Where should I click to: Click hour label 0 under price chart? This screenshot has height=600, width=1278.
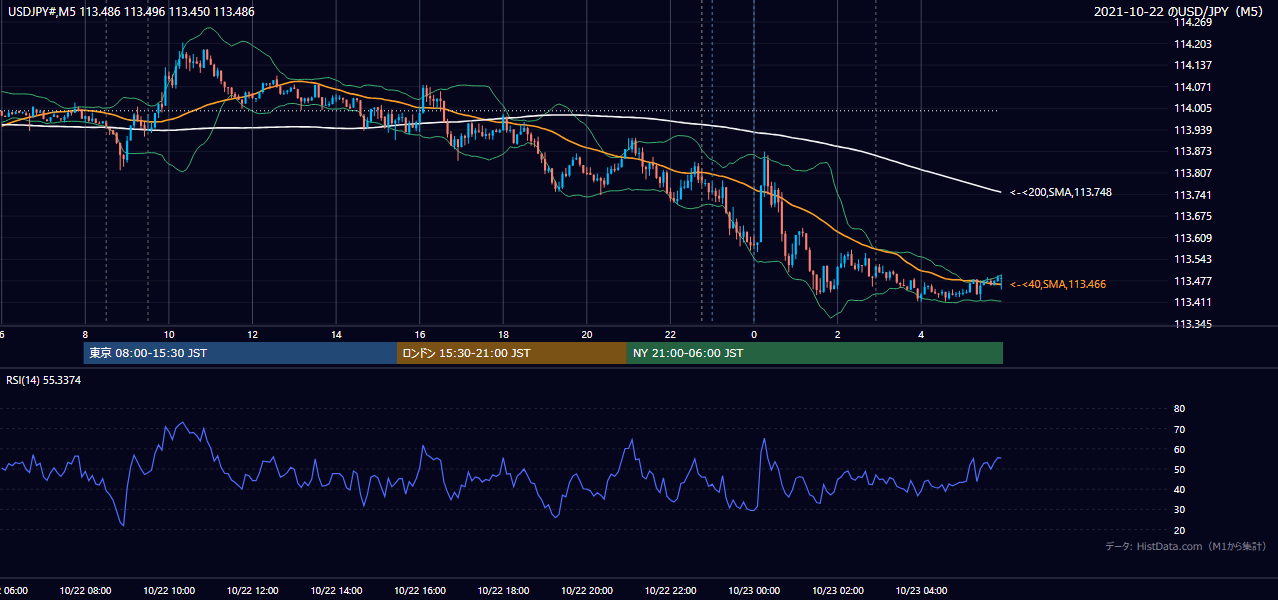(754, 335)
